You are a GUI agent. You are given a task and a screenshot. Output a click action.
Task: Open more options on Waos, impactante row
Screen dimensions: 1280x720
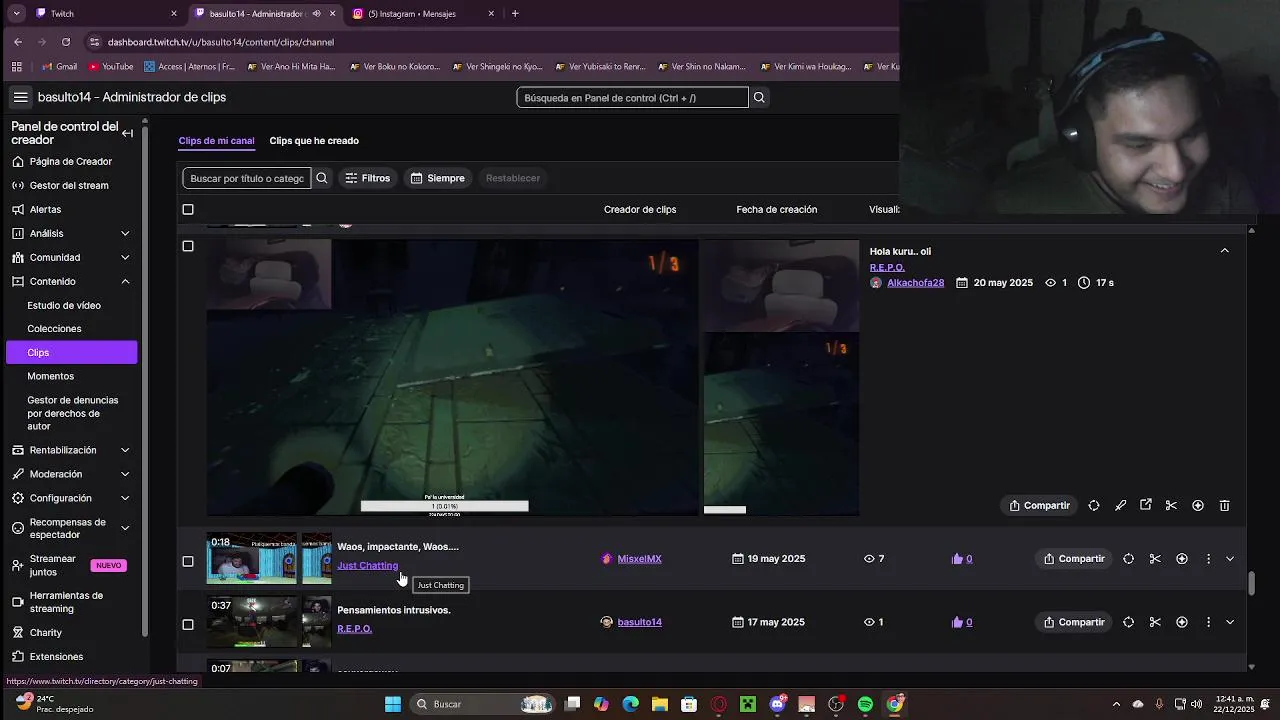click(x=1208, y=559)
